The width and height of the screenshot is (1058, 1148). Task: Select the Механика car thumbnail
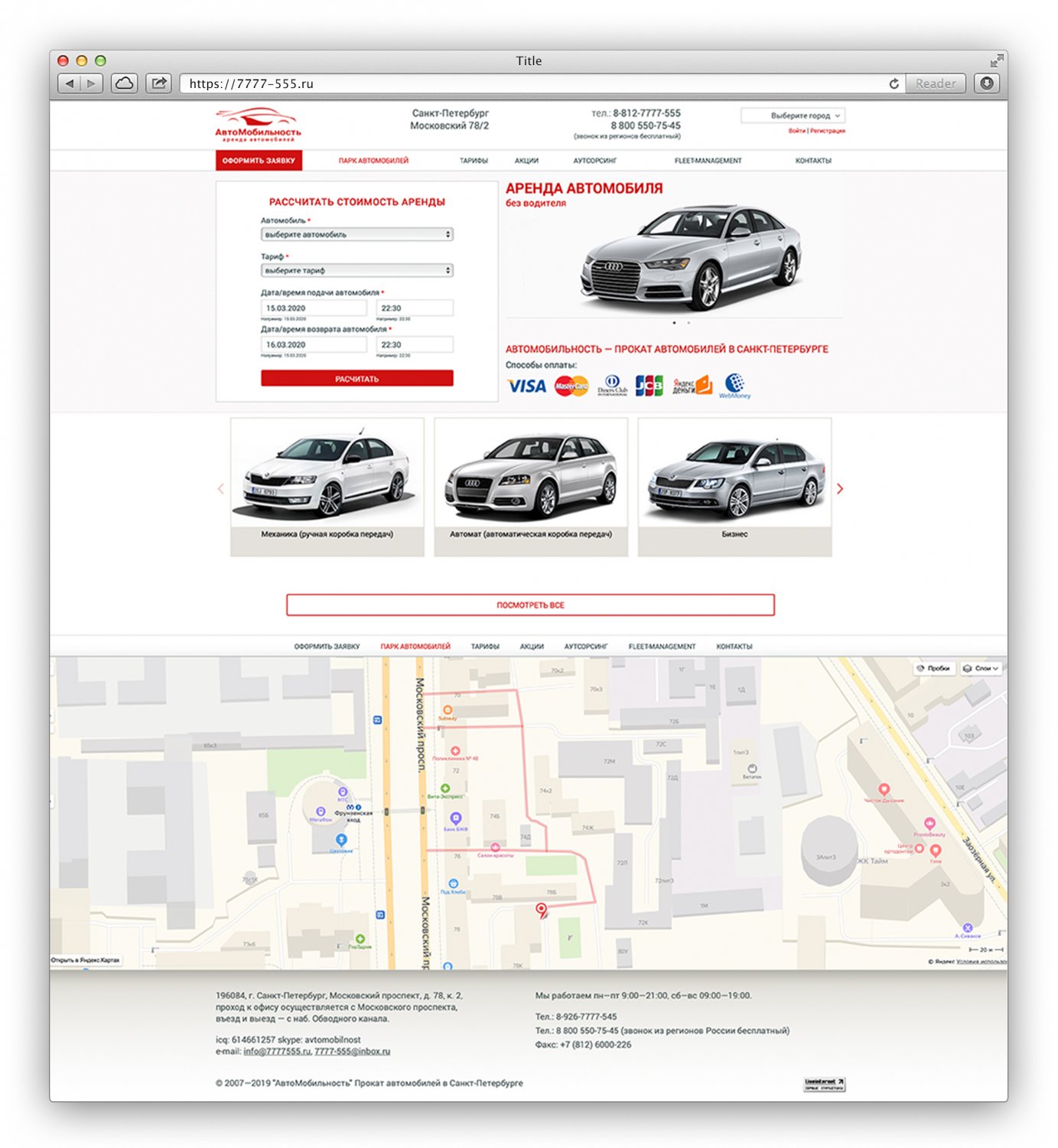point(327,487)
